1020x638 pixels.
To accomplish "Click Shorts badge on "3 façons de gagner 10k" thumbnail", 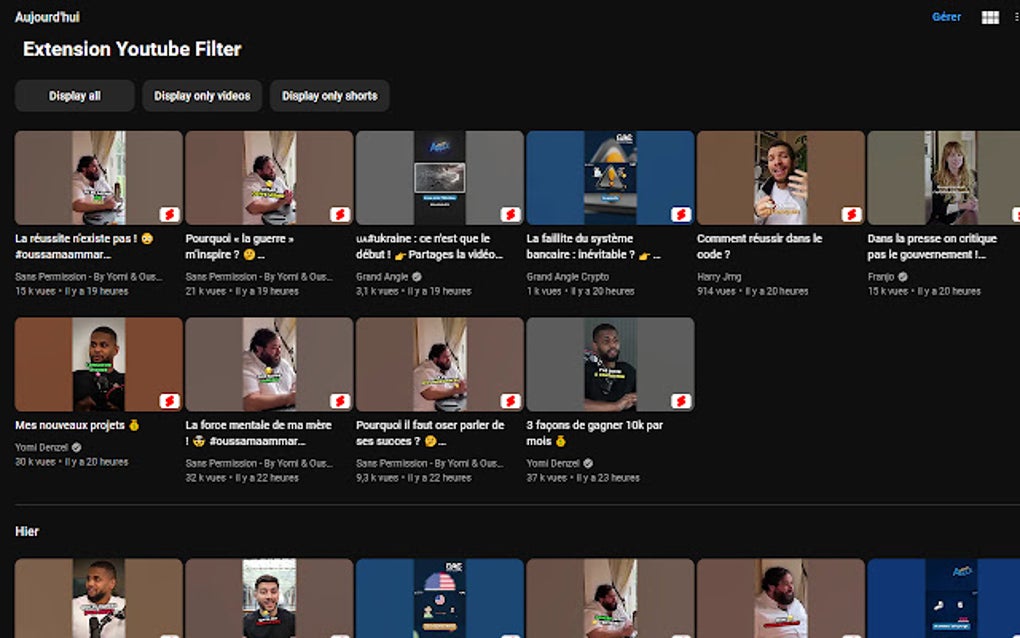I will tap(682, 400).
